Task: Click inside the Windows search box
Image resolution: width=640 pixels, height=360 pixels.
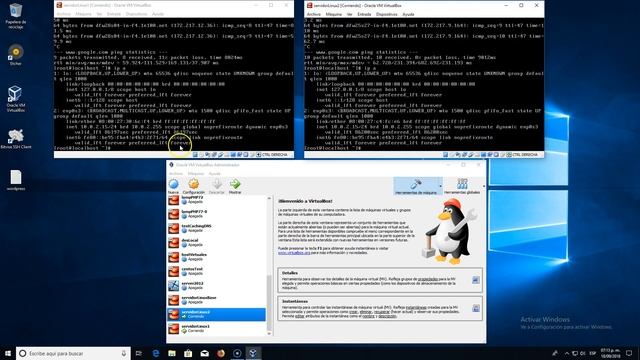Action: [x=73, y=353]
